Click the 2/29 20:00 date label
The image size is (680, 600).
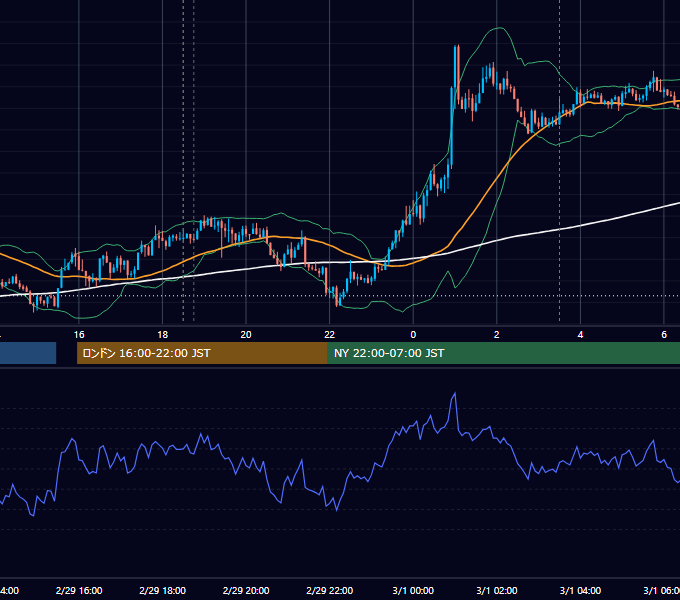[x=246, y=590]
